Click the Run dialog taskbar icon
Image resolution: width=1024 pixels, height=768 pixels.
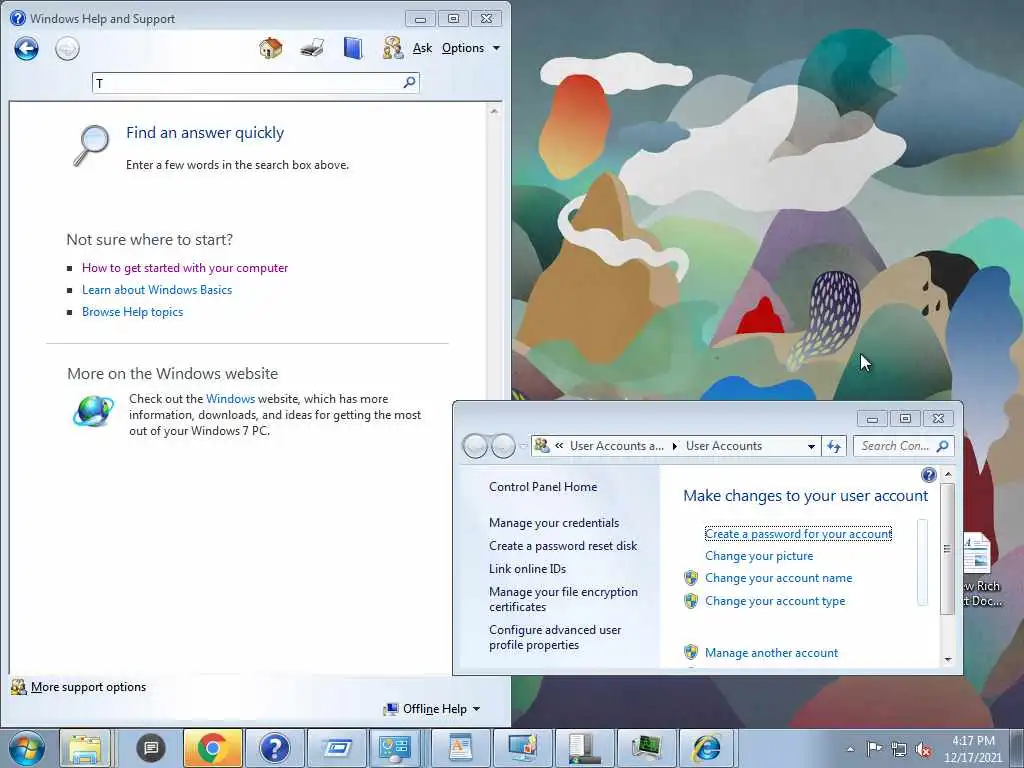coord(337,748)
